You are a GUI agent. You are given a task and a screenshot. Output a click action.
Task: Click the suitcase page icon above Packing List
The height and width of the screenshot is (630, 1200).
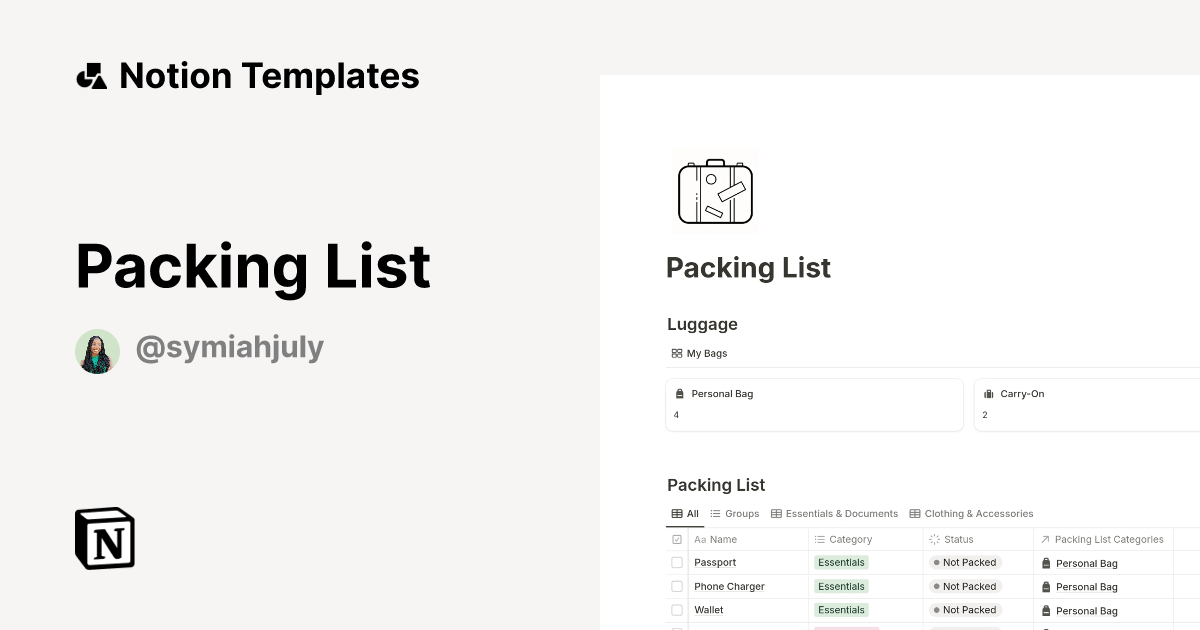click(715, 191)
